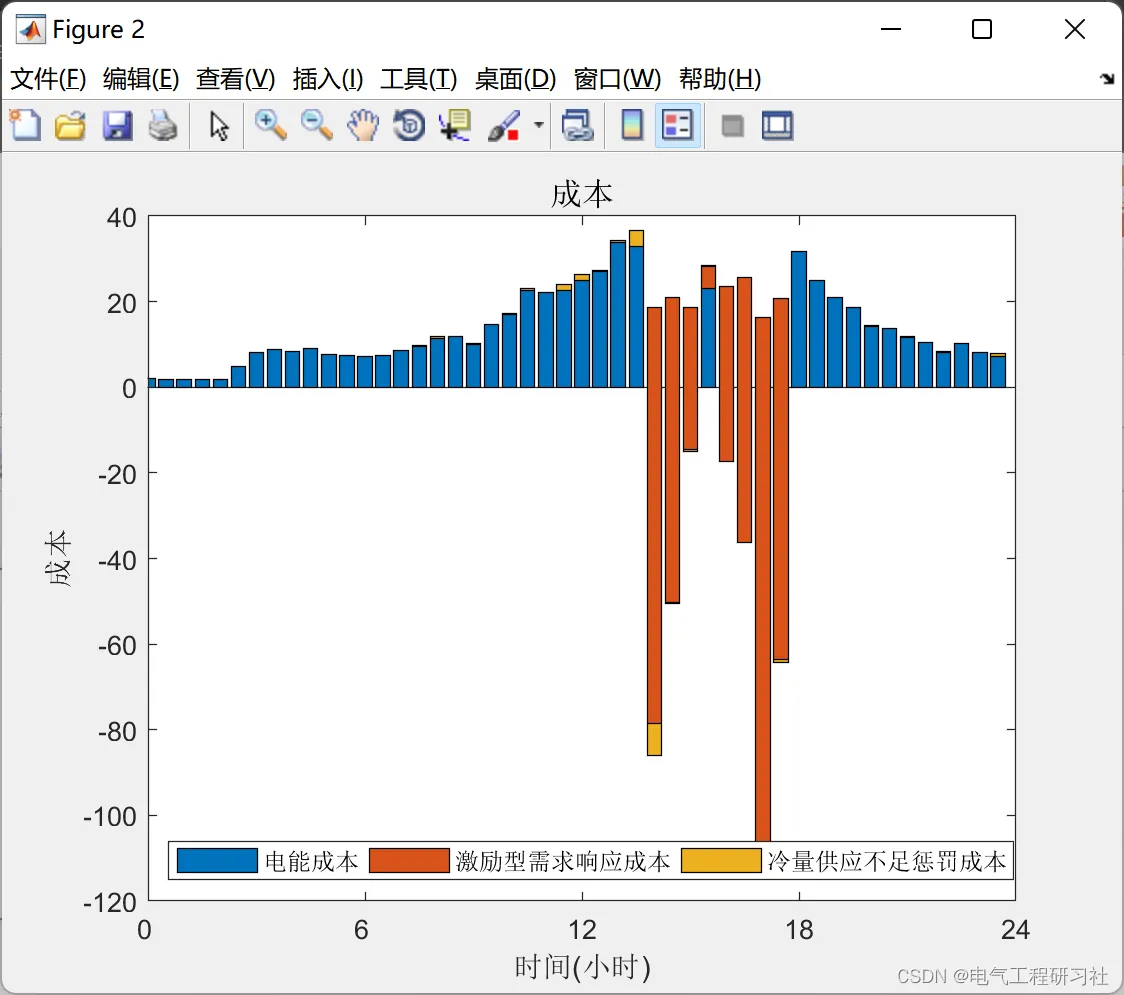Open file with the folder icon
Viewport: 1124px width, 995px height.
tap(70, 125)
